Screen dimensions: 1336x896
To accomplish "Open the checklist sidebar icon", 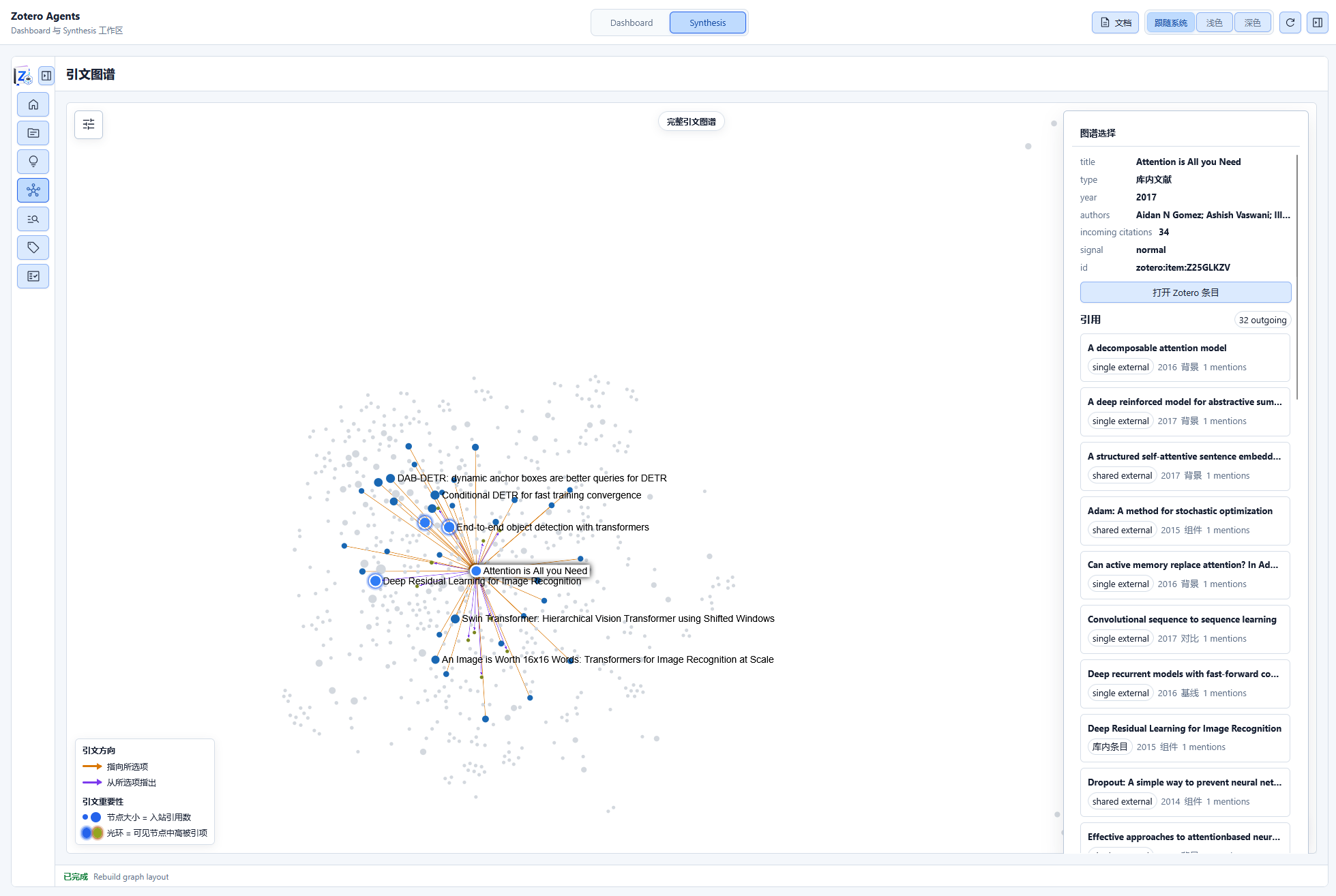I will point(33,276).
